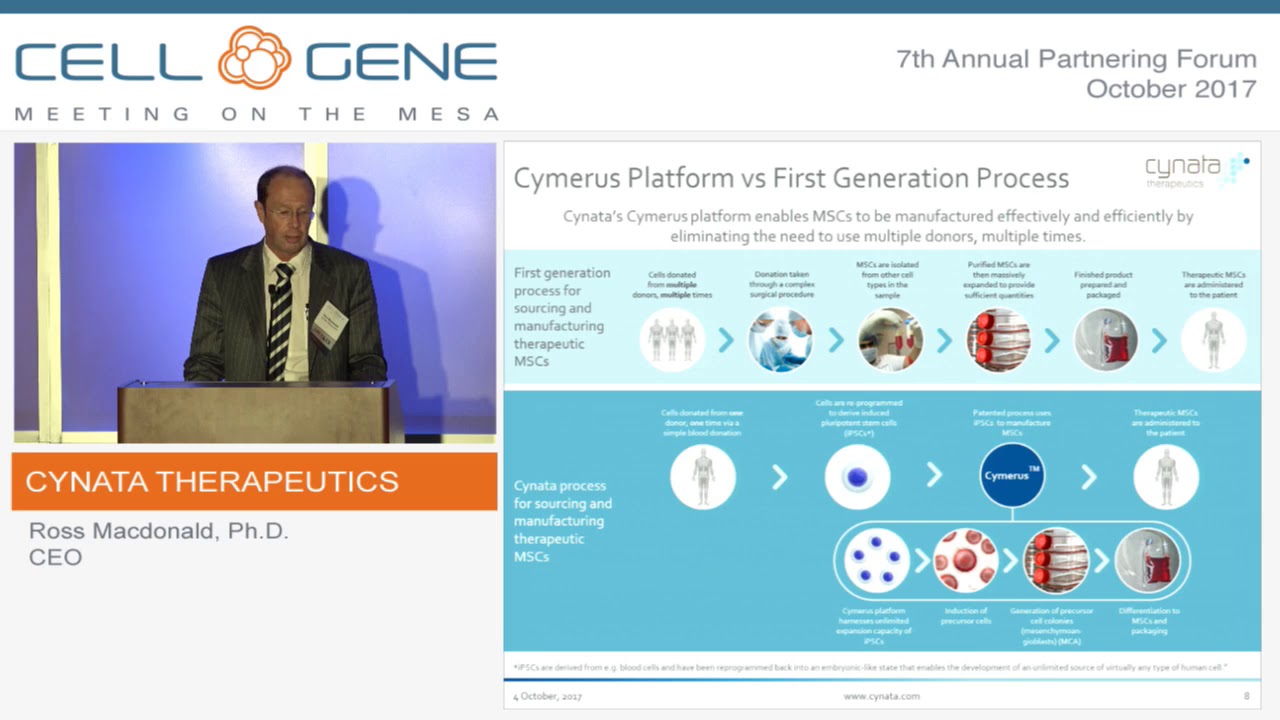Click the iPSCs footnote at slide bottom
Image resolution: width=1280 pixels, height=720 pixels.
(868, 667)
